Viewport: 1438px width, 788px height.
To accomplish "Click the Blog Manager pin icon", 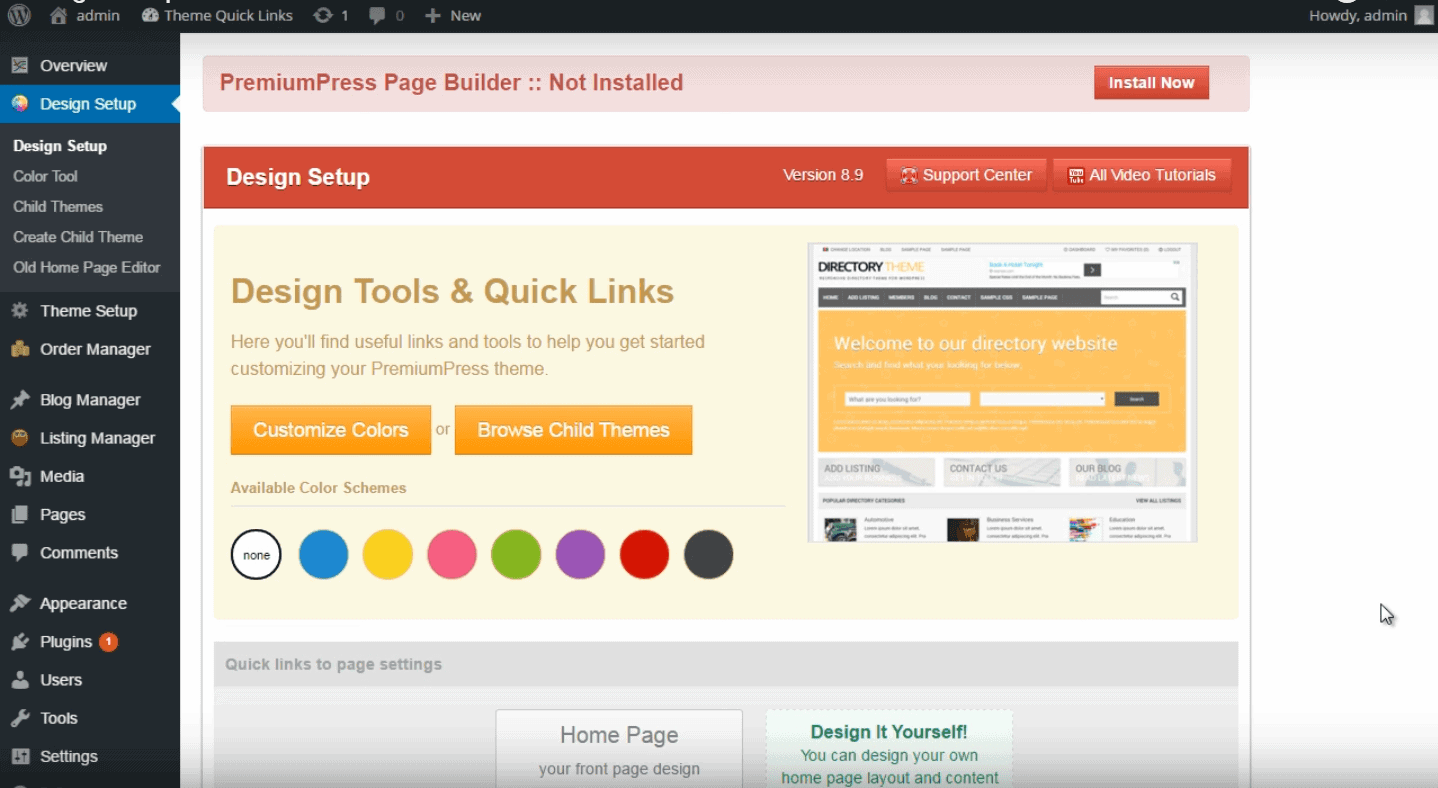I will pyautogui.click(x=19, y=400).
